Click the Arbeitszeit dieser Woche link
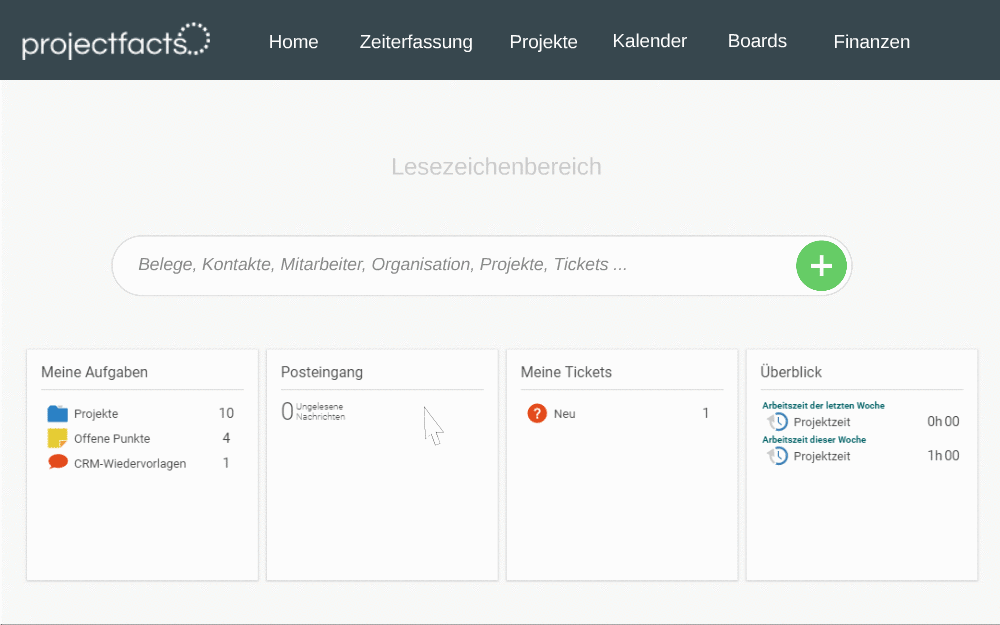 (x=814, y=439)
